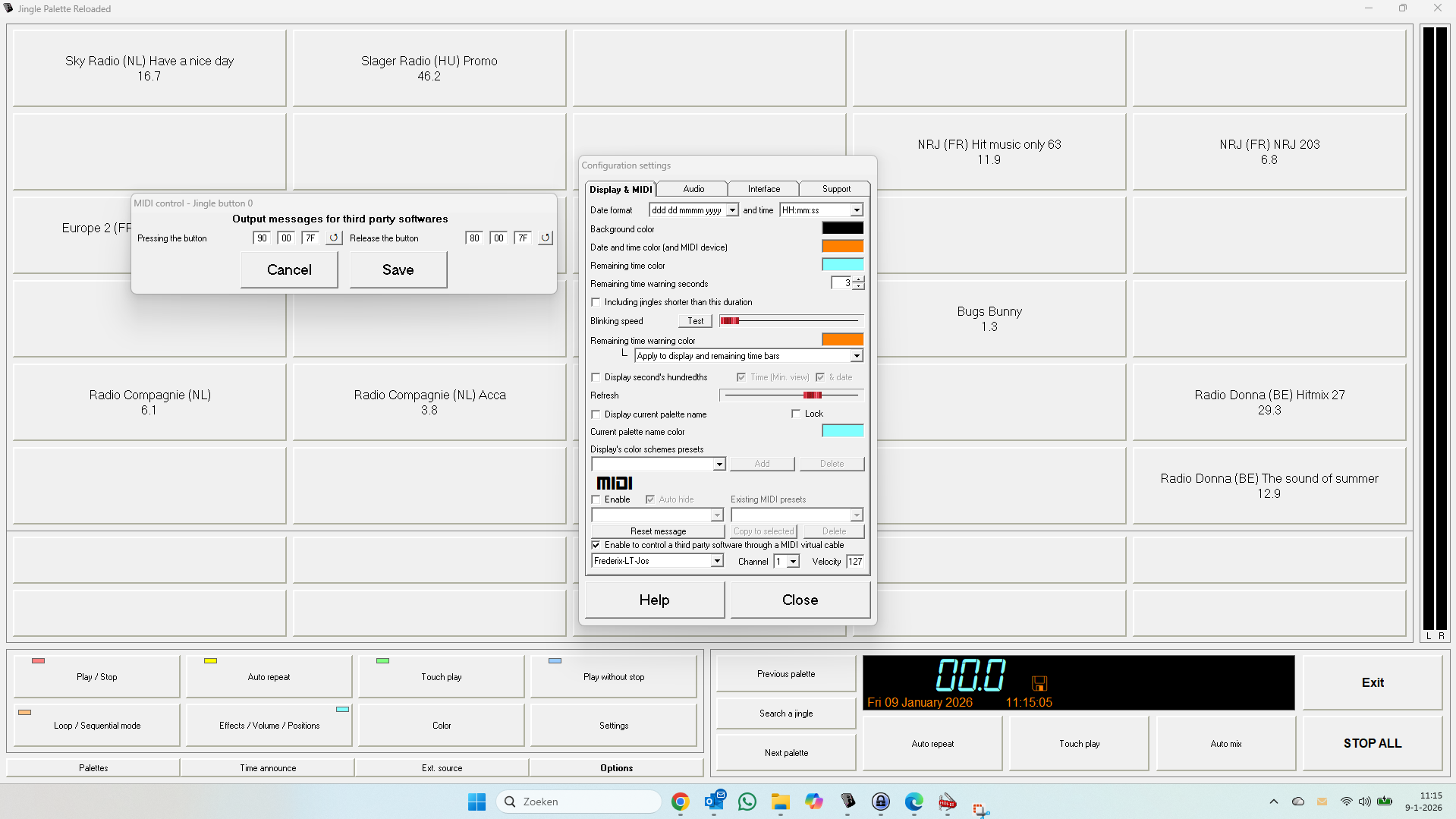
Task: Open the Channel dropdown
Action: [x=794, y=561]
